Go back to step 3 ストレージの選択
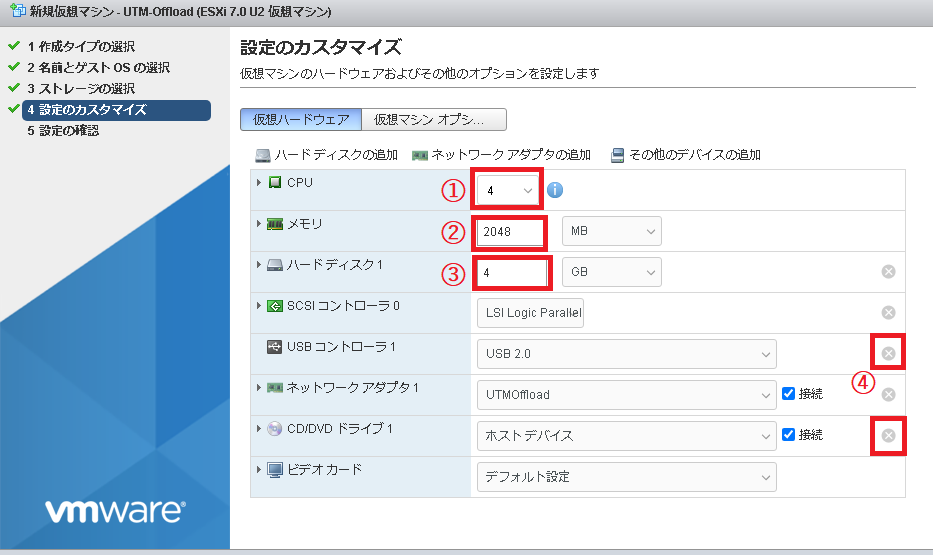 pos(82,89)
